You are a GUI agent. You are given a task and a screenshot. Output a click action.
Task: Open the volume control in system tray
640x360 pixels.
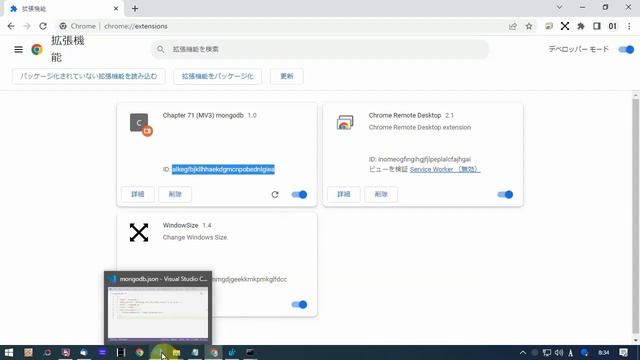coord(559,353)
